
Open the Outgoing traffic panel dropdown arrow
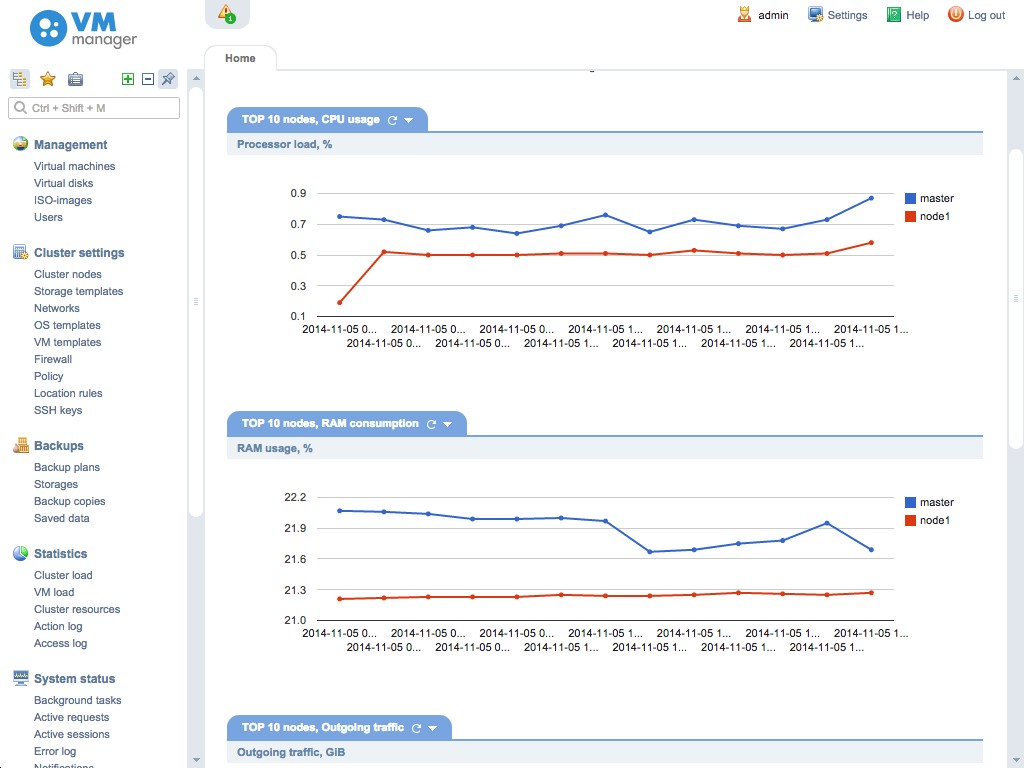coord(433,728)
